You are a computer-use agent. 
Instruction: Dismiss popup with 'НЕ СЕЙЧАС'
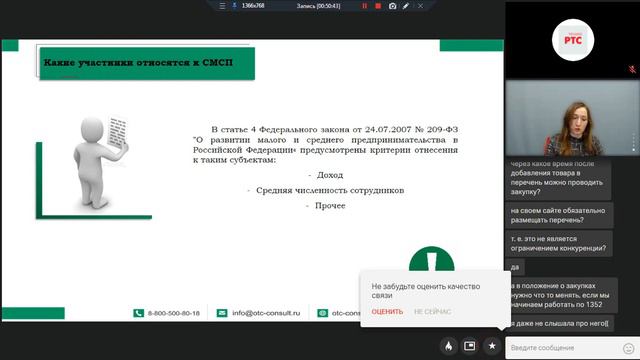point(432,311)
